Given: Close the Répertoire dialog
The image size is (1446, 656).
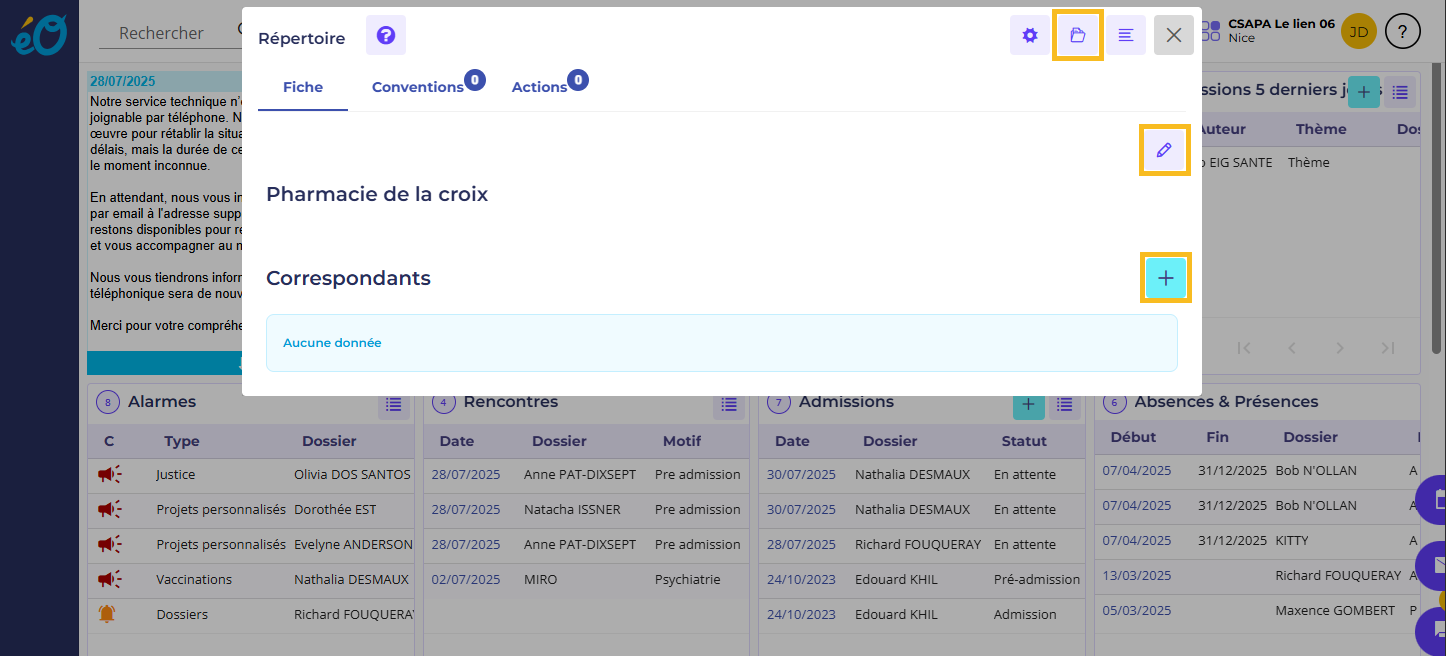Looking at the screenshot, I should 1174,36.
